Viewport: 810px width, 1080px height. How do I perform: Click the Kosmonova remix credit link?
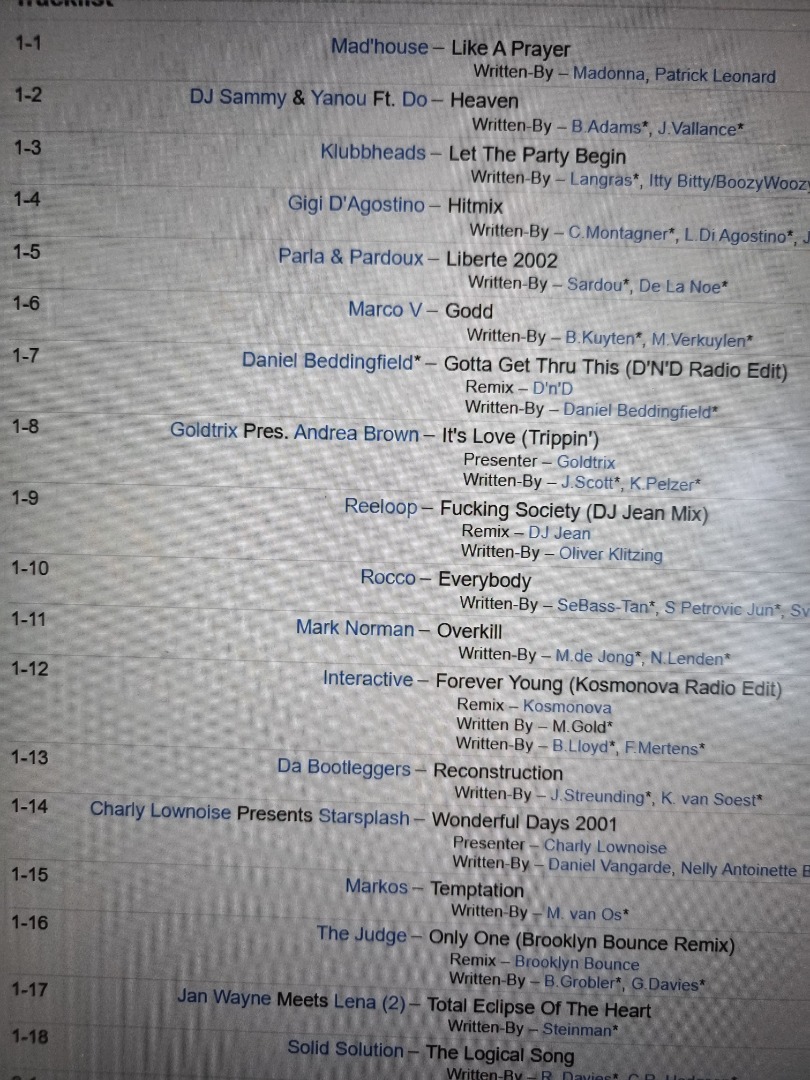click(567, 707)
